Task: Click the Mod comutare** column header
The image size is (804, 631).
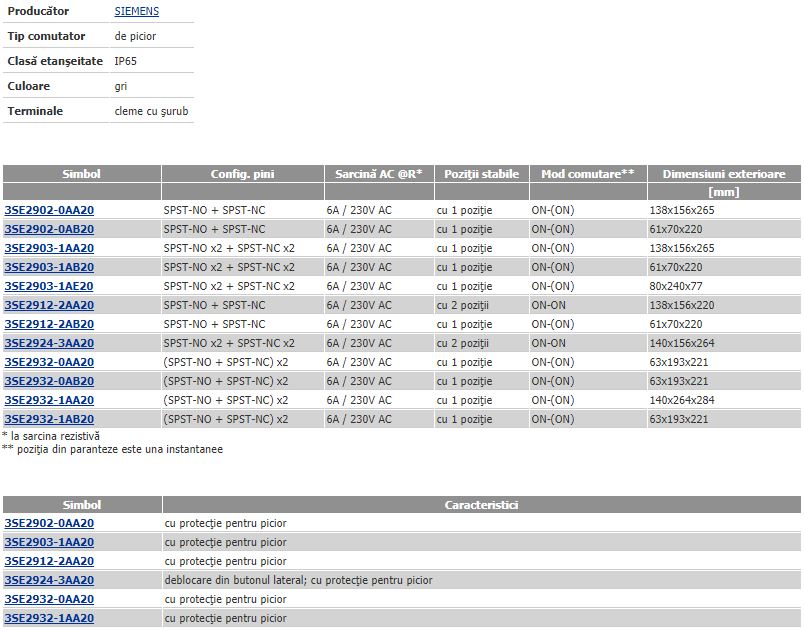Action: 588,174
